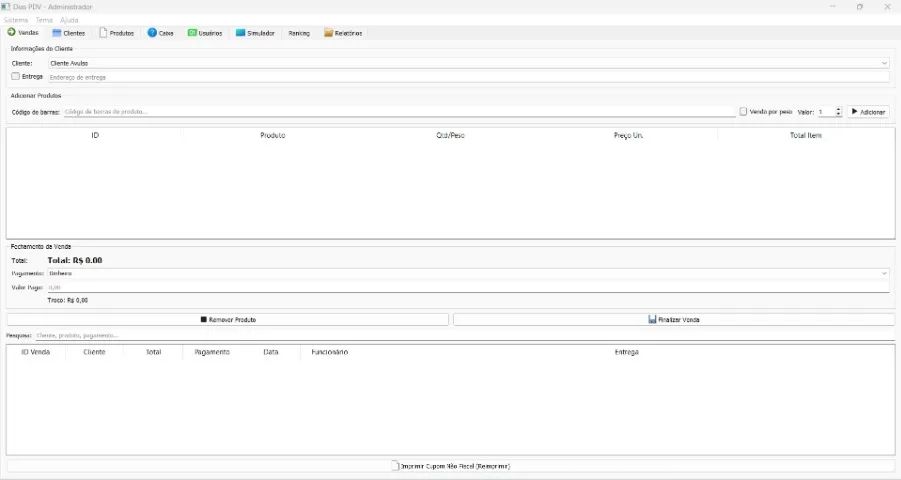Switch to the Ranking tab
901x480 pixels.
tap(299, 33)
